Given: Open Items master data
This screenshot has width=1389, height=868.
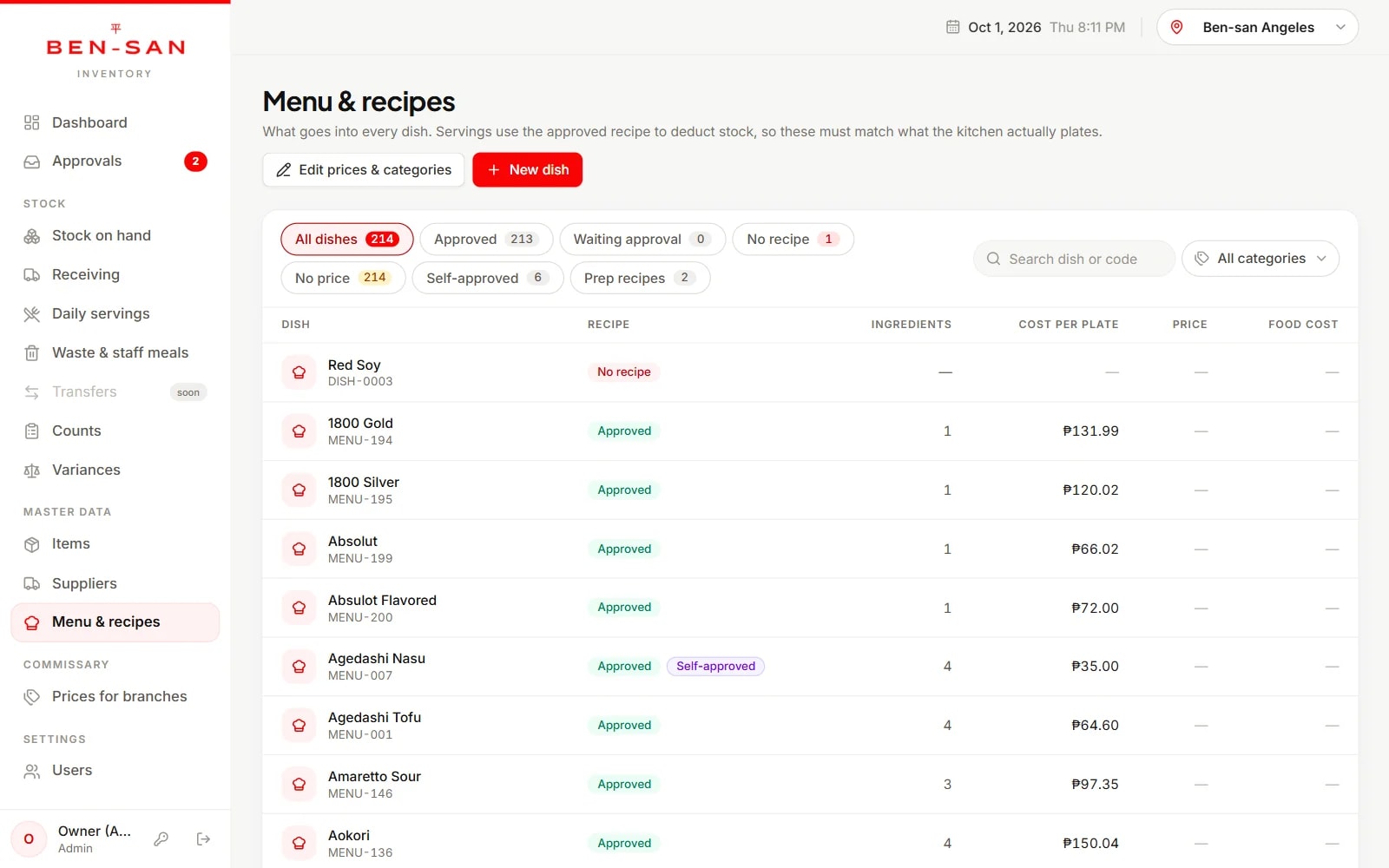Looking at the screenshot, I should (115, 544).
